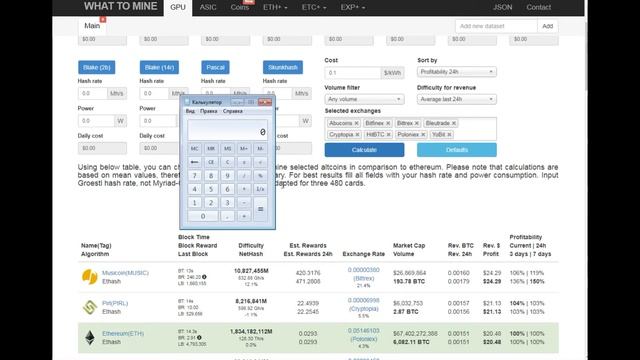Open the Sort by dropdown
Viewport: 640px width, 360px height.
click(457, 72)
